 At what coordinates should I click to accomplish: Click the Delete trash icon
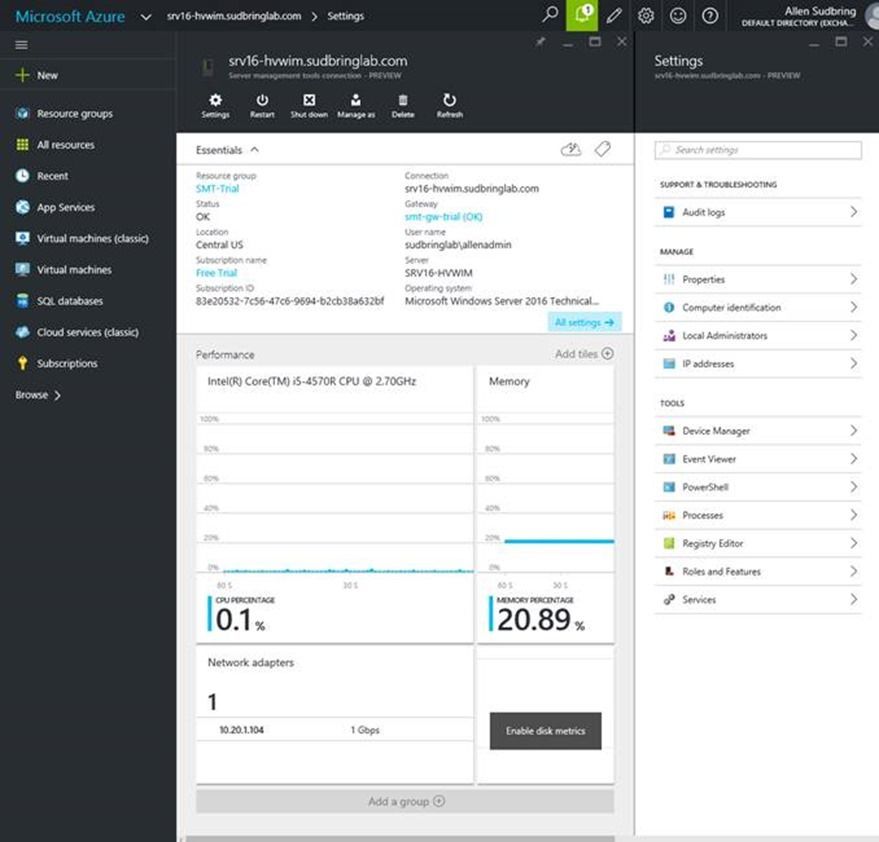[403, 100]
